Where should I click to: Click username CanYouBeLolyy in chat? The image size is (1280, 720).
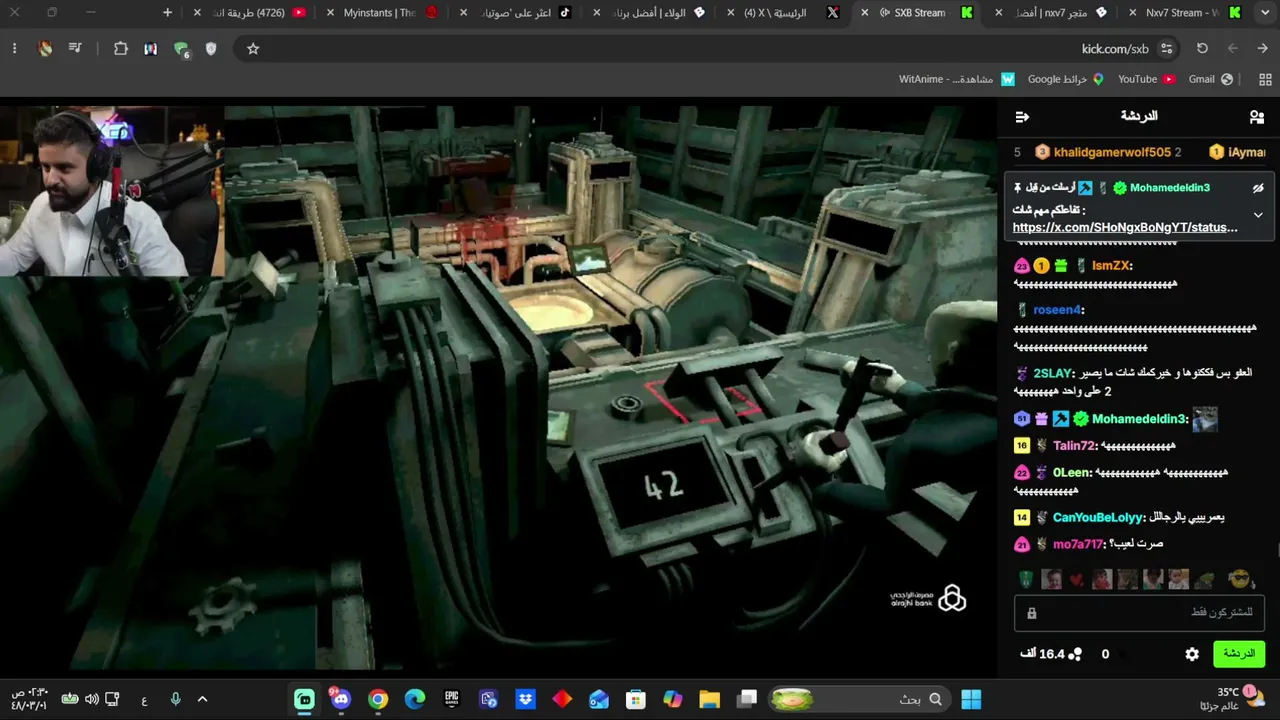tap(1098, 518)
